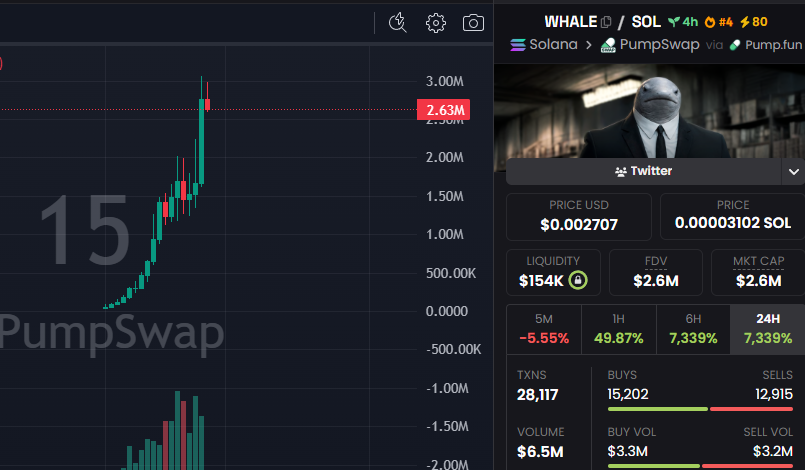
Task: Open the quick search lightning icon
Action: click(x=397, y=23)
